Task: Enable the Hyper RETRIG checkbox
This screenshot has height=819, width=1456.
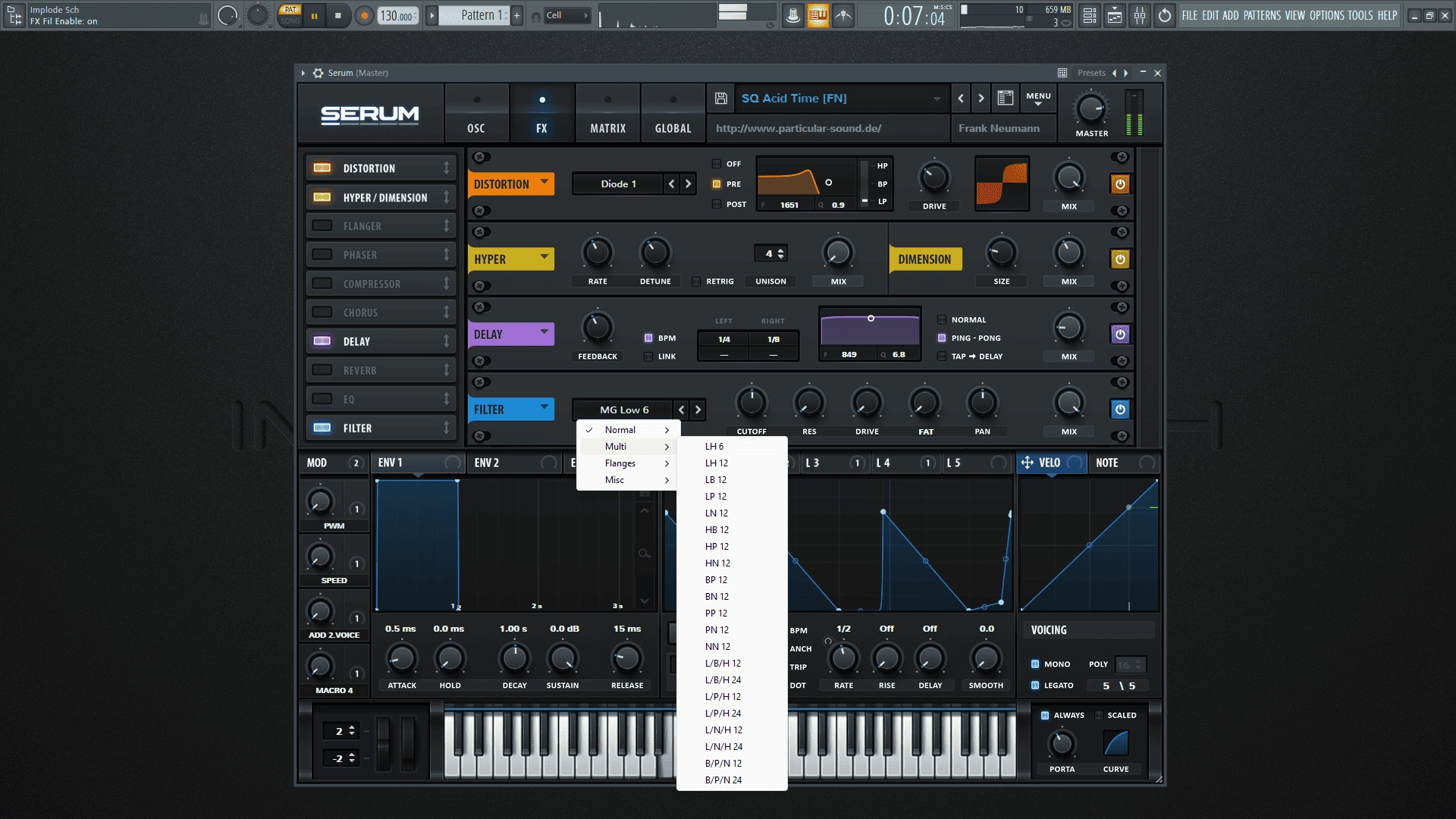Action: [x=696, y=281]
